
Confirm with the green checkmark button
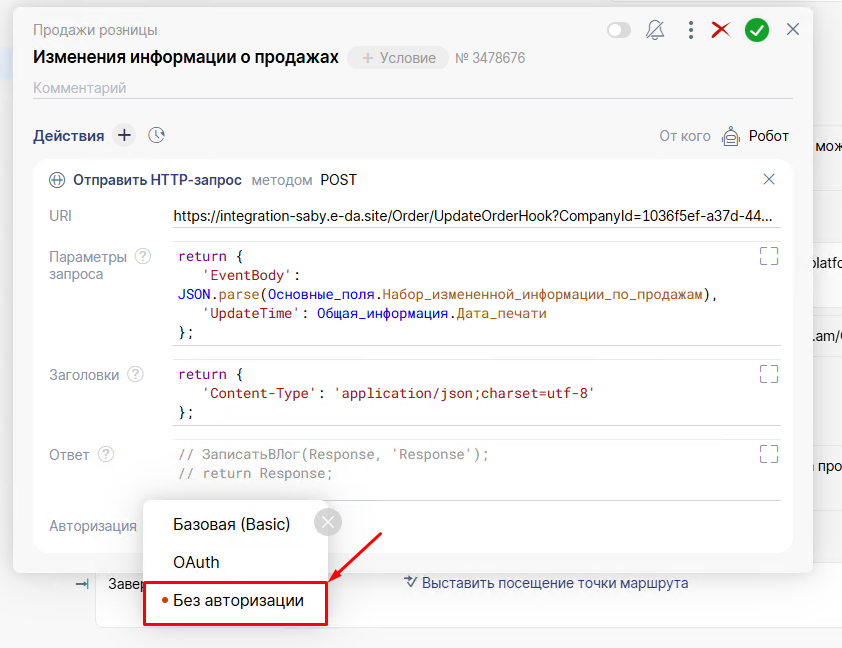[x=757, y=30]
